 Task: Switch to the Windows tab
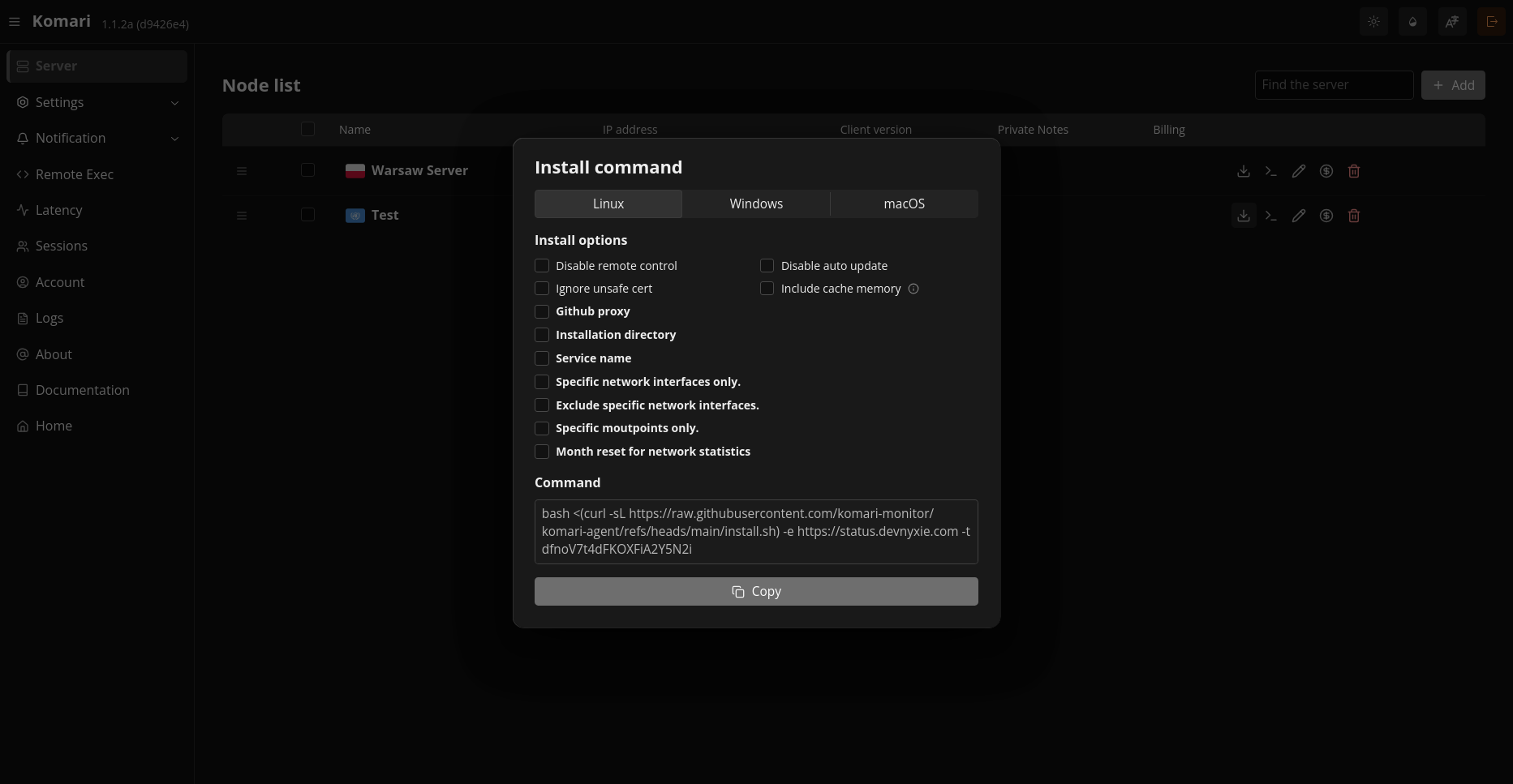click(756, 203)
